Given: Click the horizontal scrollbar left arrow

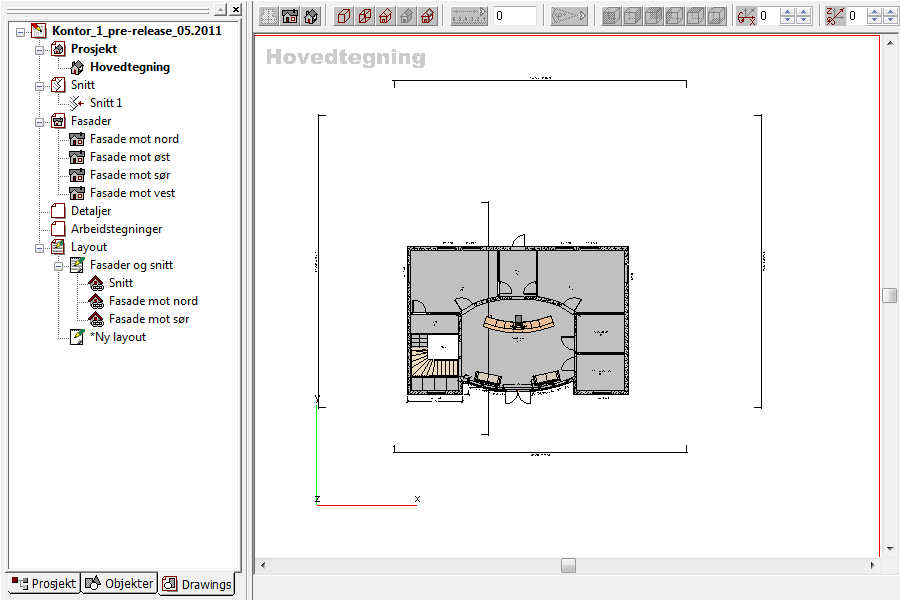Looking at the screenshot, I should [263, 566].
